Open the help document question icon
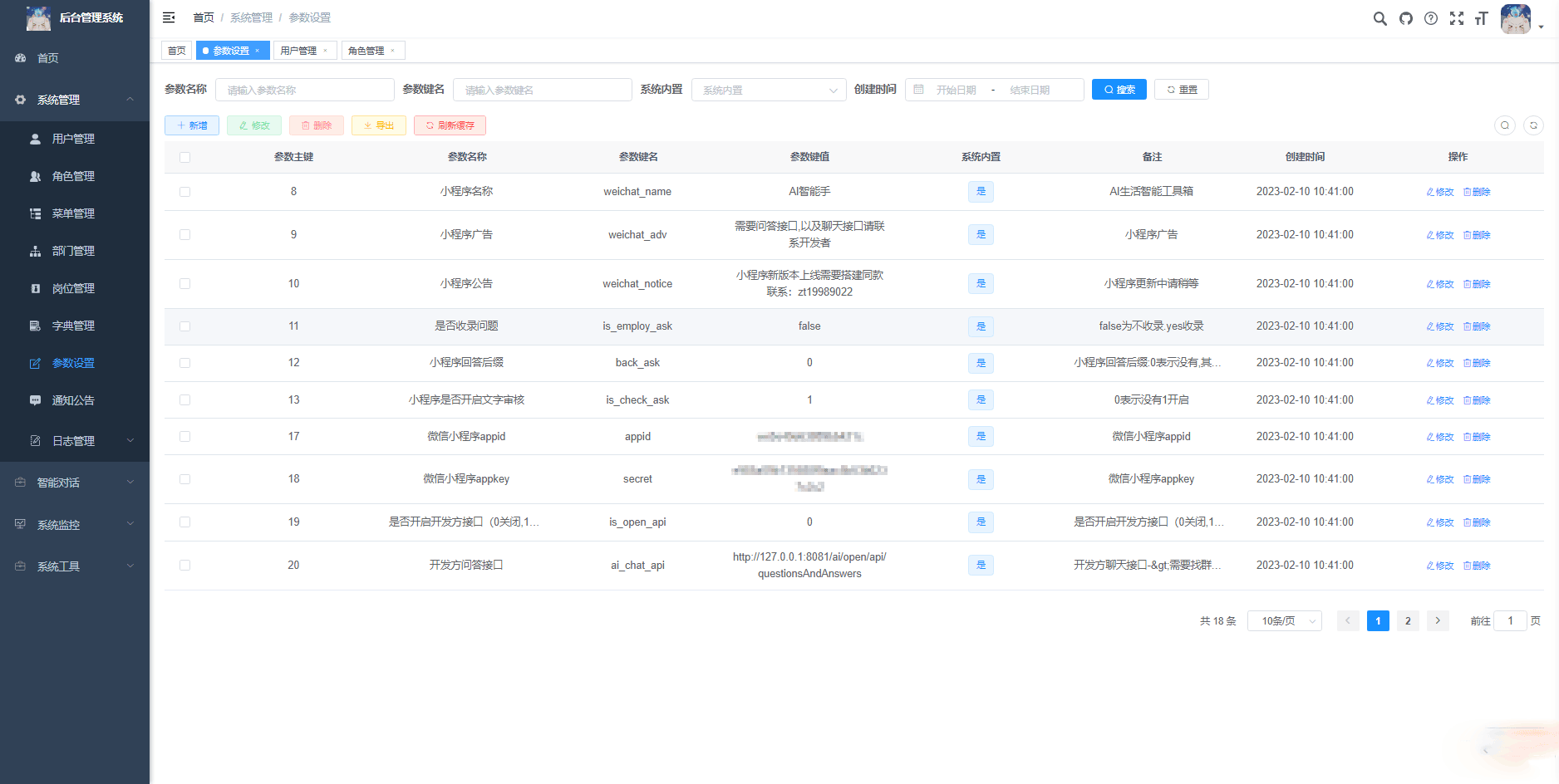This screenshot has height=784, width=1559. (x=1431, y=18)
